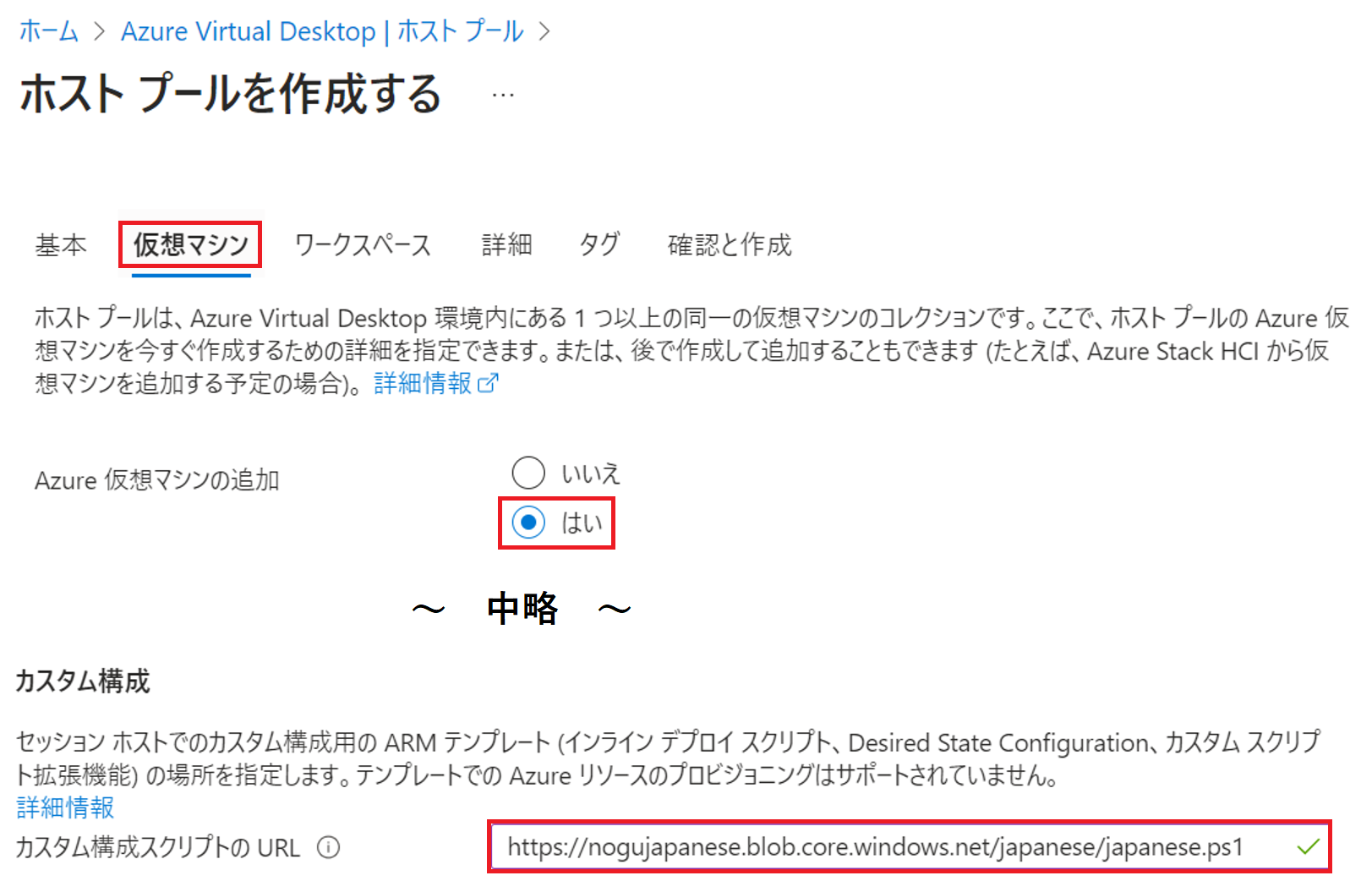Screen dimensions: 1372x892
Task: Switch to the 基本 tab
Action: point(61,245)
